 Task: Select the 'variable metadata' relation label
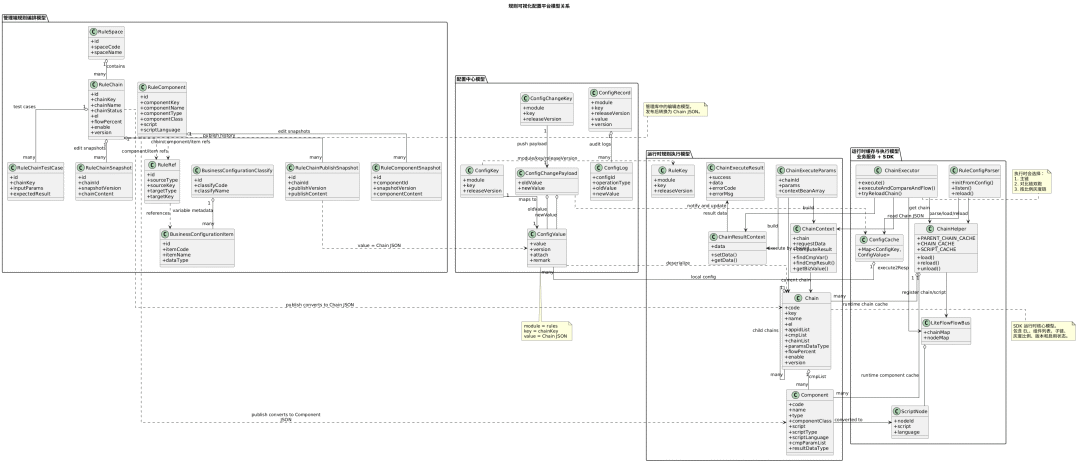[191, 209]
